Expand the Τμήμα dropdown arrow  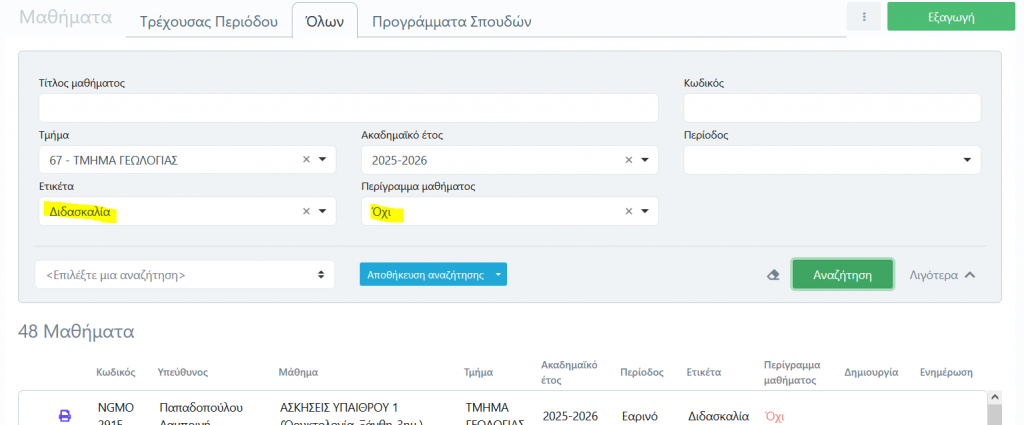(323, 160)
